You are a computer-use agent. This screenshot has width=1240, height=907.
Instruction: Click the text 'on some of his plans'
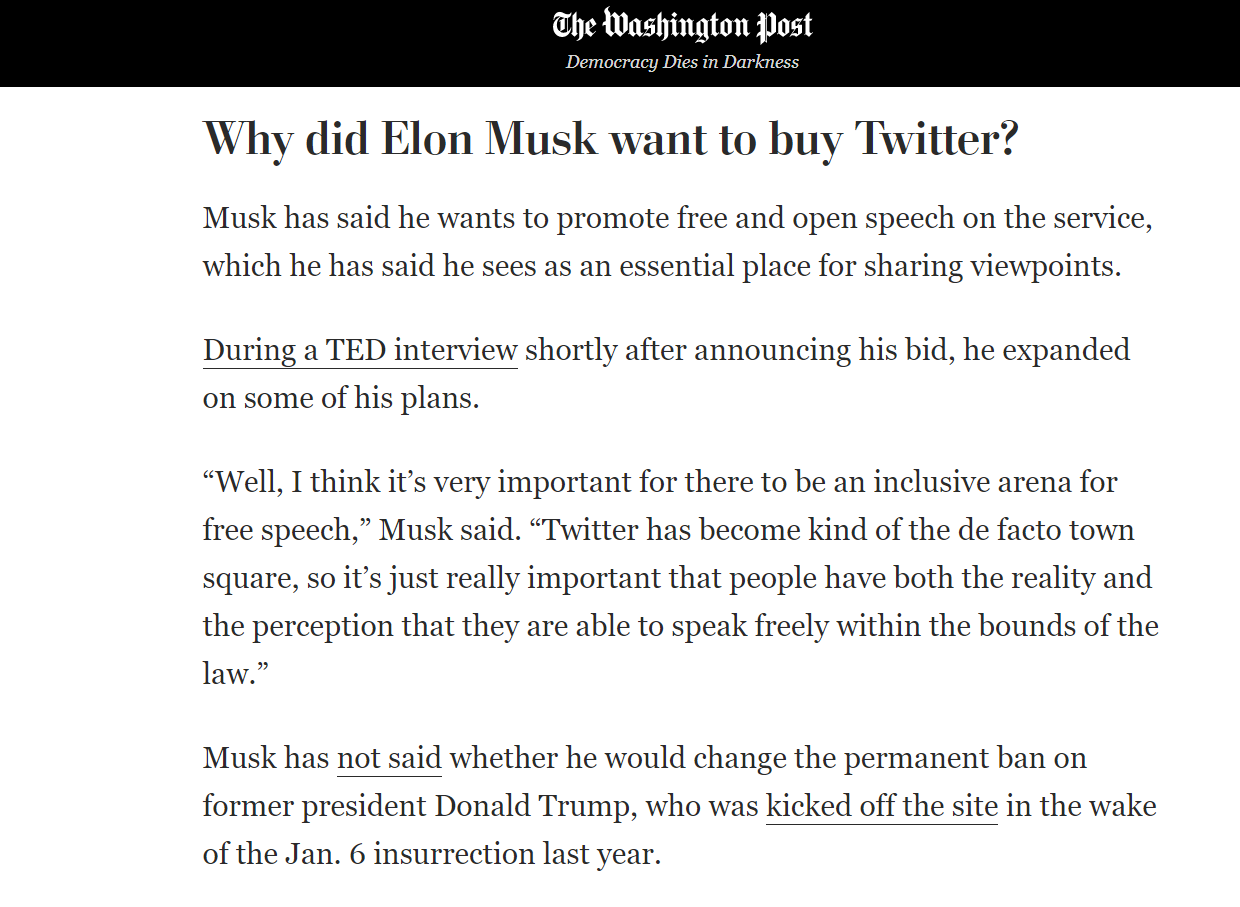[x=341, y=398]
